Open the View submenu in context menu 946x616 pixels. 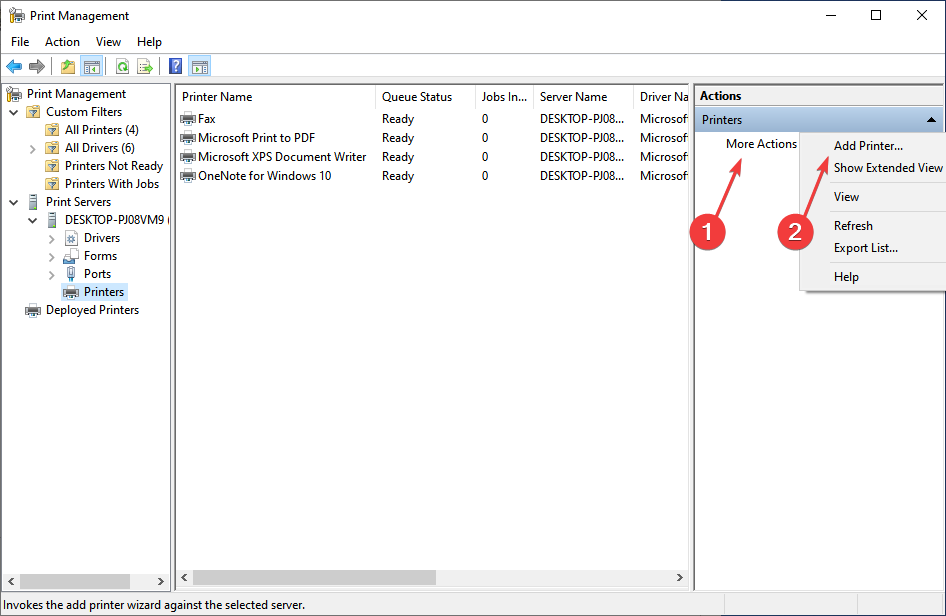click(873, 197)
